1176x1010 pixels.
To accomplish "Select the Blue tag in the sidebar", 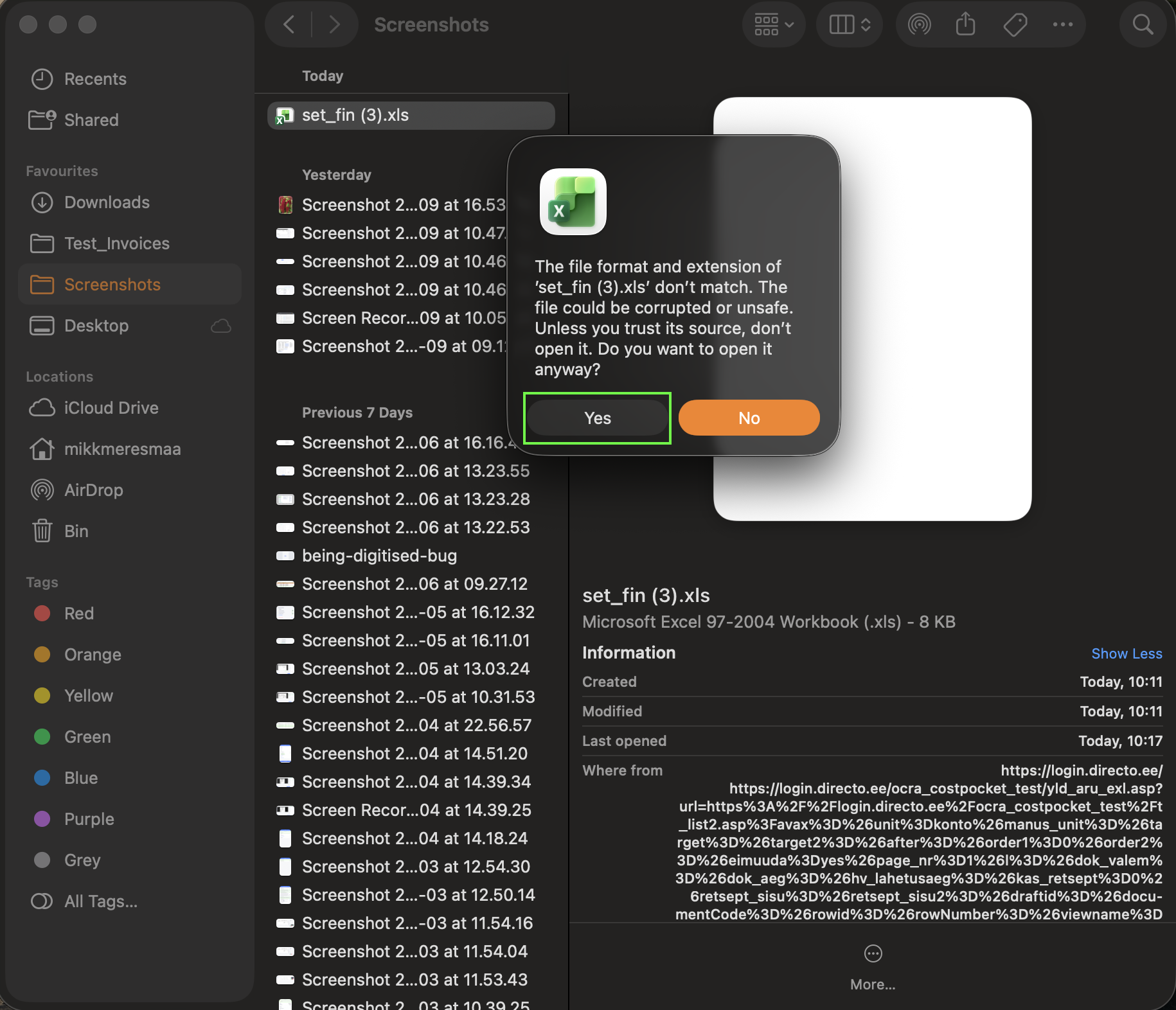I will point(81,778).
